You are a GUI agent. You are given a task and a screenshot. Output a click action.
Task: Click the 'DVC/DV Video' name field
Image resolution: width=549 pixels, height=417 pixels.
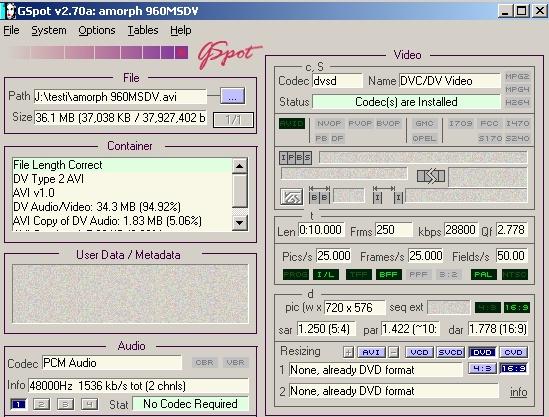click(x=450, y=81)
